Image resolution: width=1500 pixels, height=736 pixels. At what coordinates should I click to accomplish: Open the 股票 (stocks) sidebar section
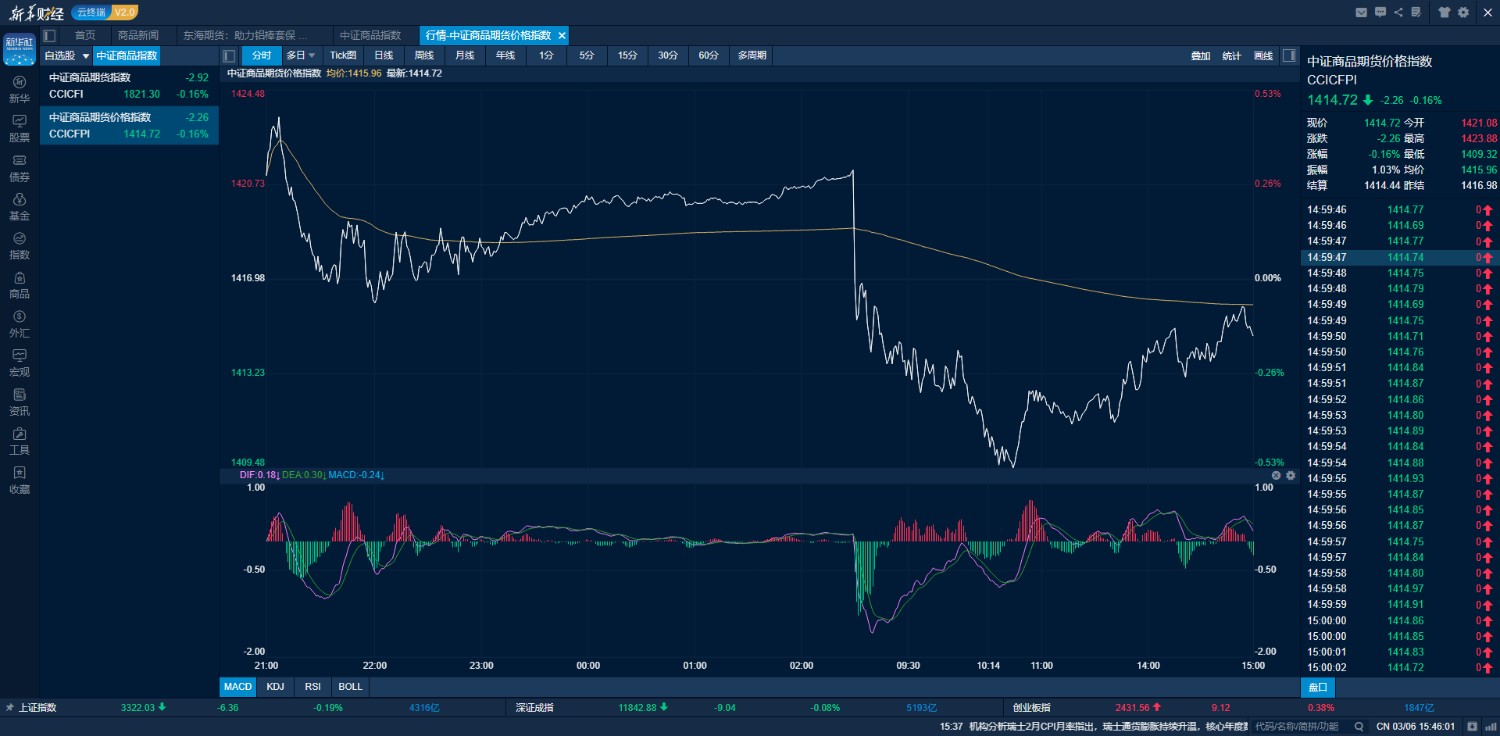tap(19, 128)
